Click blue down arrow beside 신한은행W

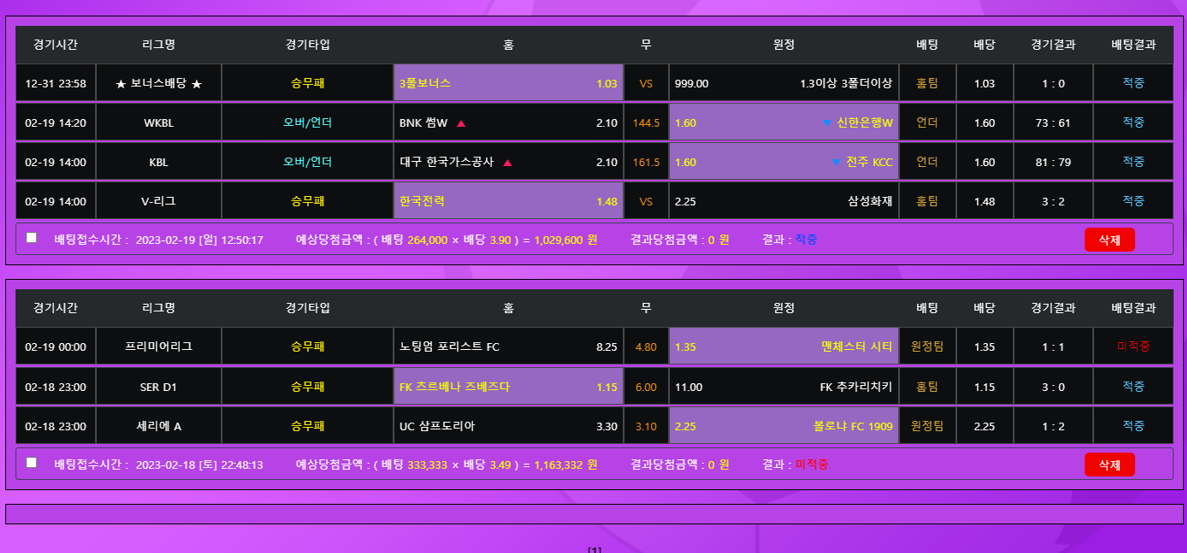pos(826,123)
